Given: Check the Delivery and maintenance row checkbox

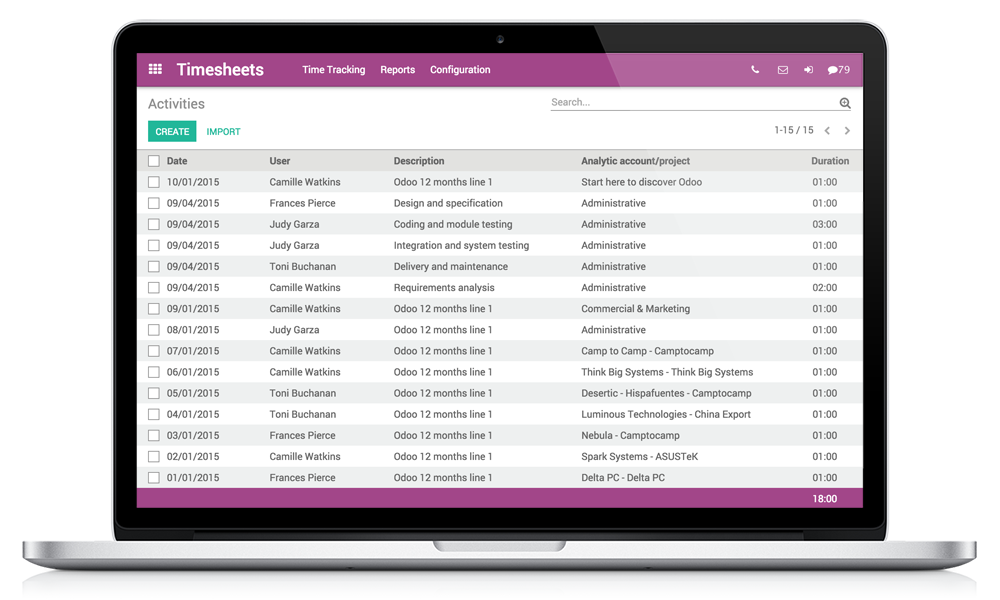Looking at the screenshot, I should coord(154,266).
